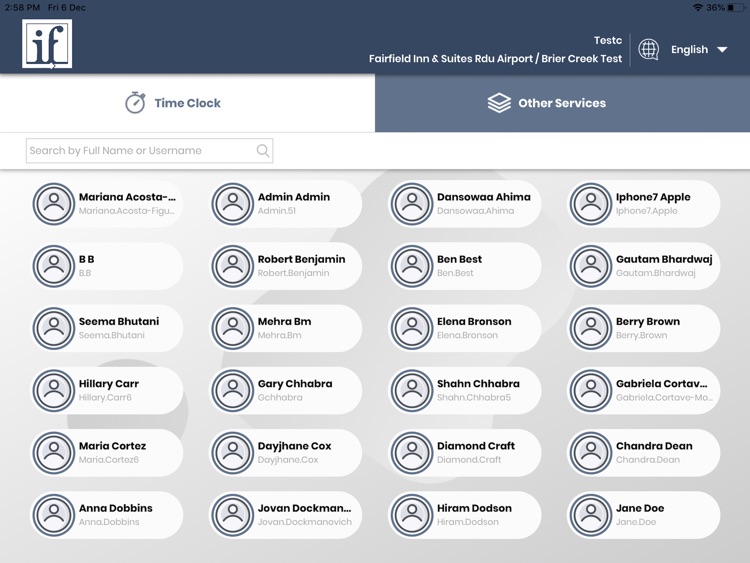Click the Fairfield Inn & Suites property name

(x=495, y=58)
